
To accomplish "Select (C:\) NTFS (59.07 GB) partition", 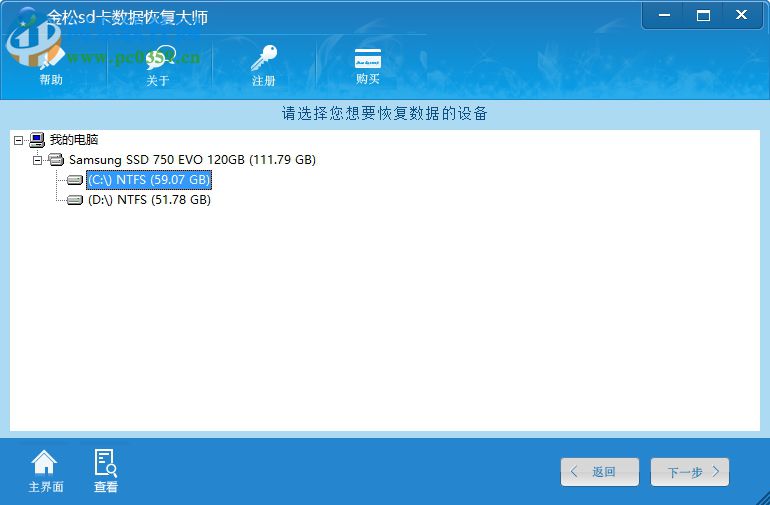I will [149, 180].
